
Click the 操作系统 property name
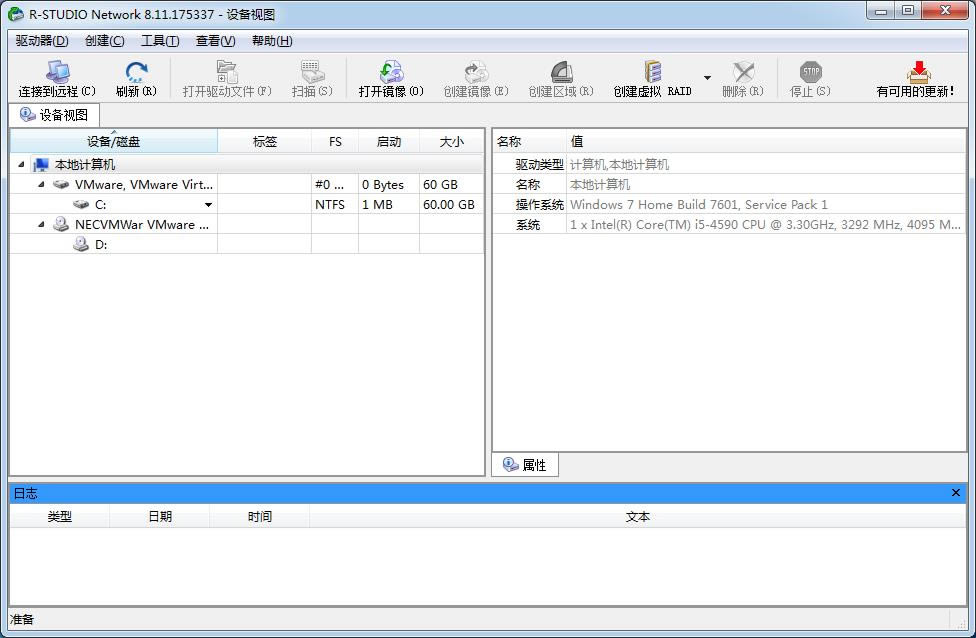click(539, 204)
